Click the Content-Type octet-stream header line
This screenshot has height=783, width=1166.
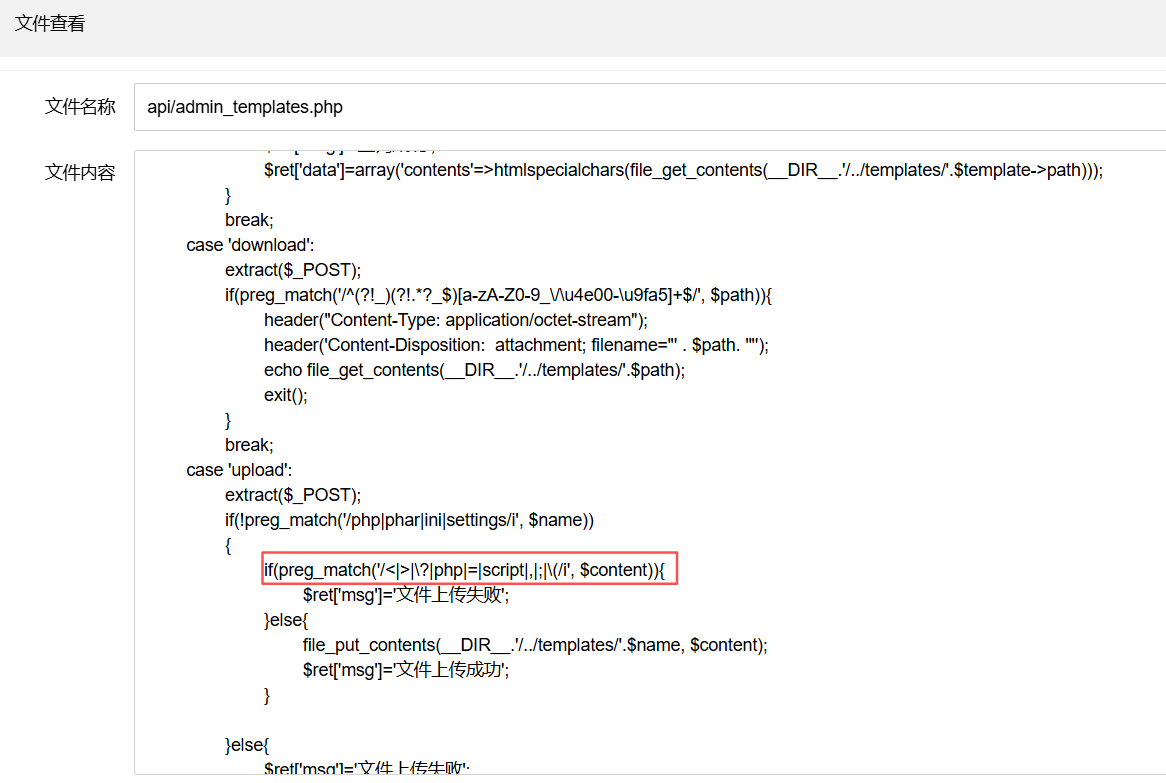coord(456,320)
